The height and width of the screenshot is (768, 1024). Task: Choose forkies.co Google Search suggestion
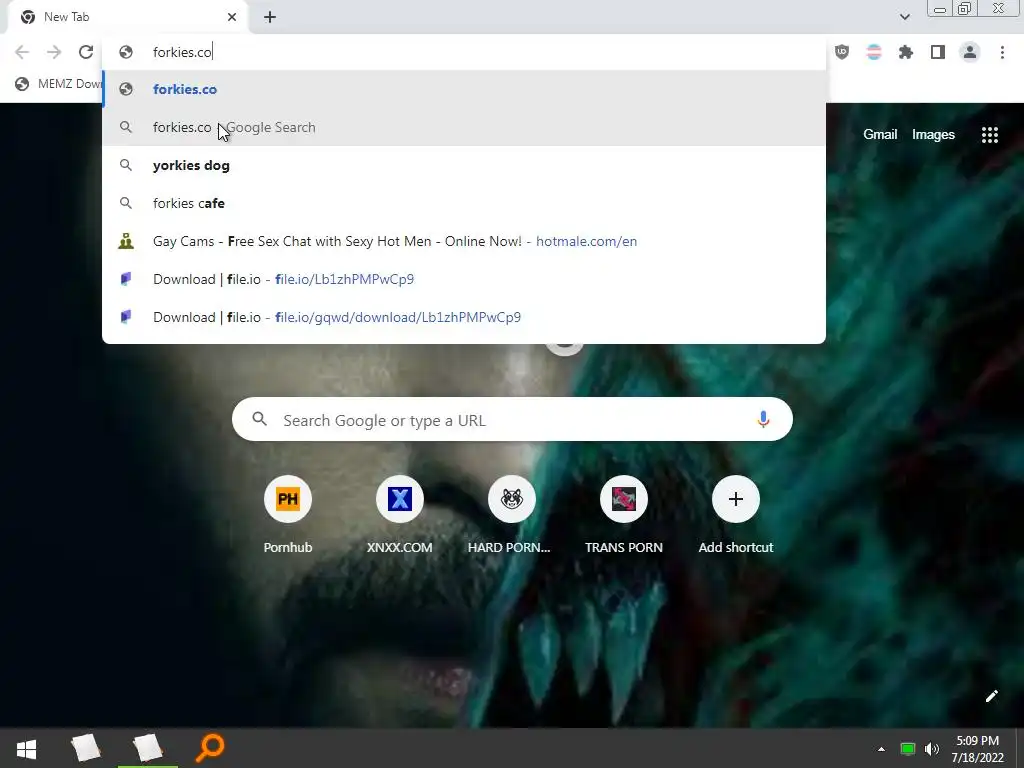464,127
